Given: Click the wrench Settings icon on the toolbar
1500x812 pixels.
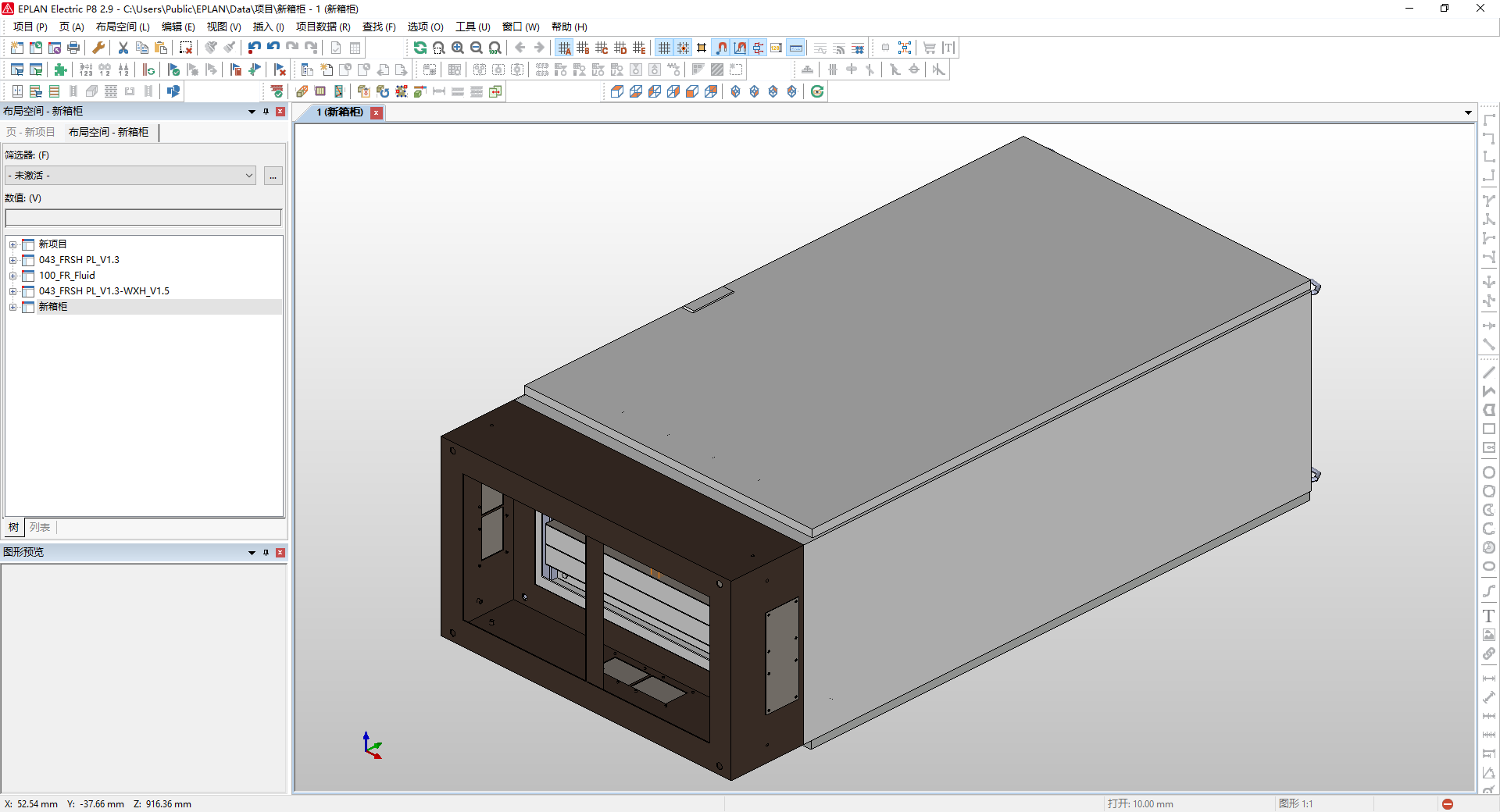Looking at the screenshot, I should [98, 48].
